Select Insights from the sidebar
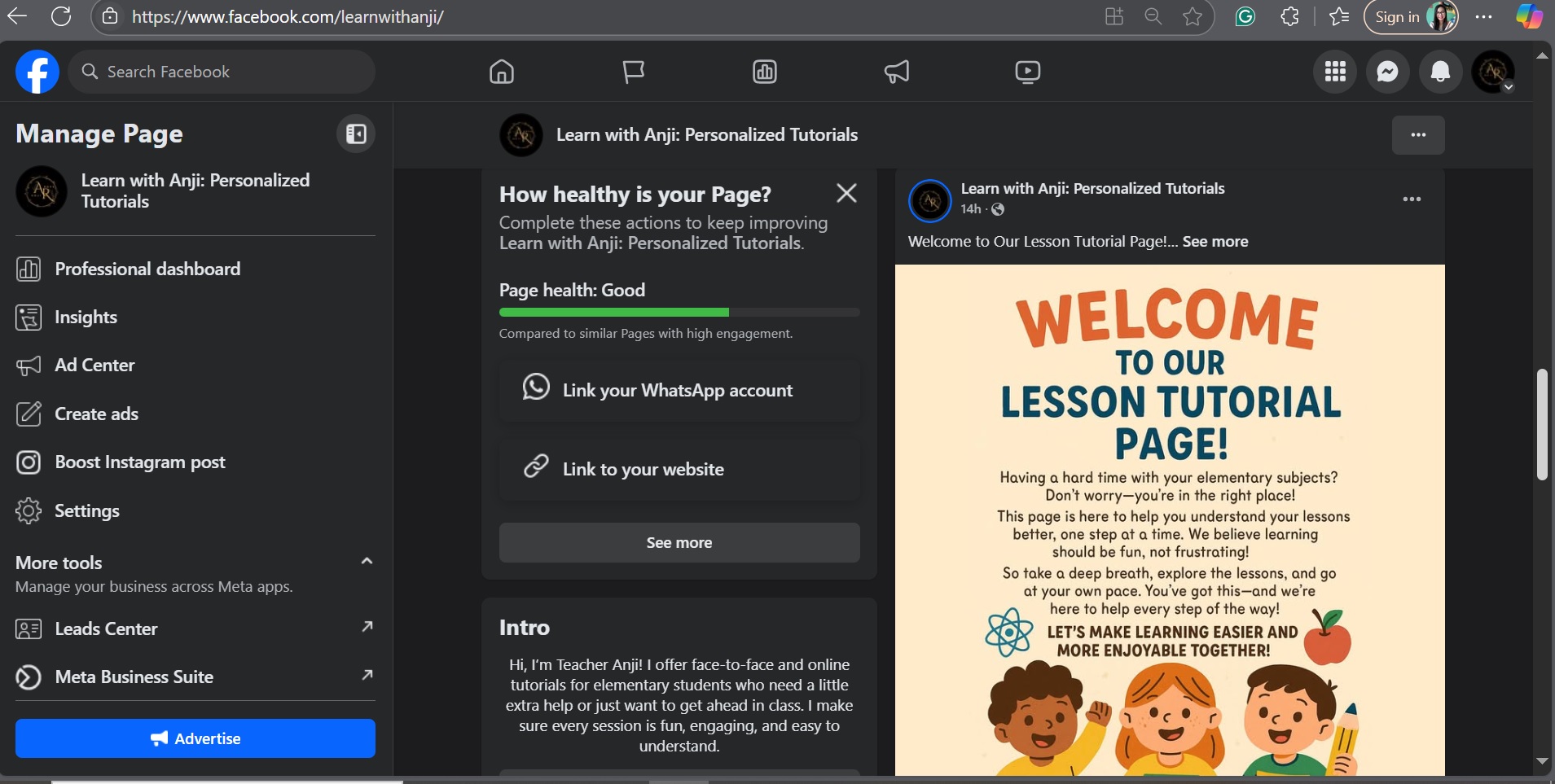The image size is (1555, 784). [x=86, y=317]
